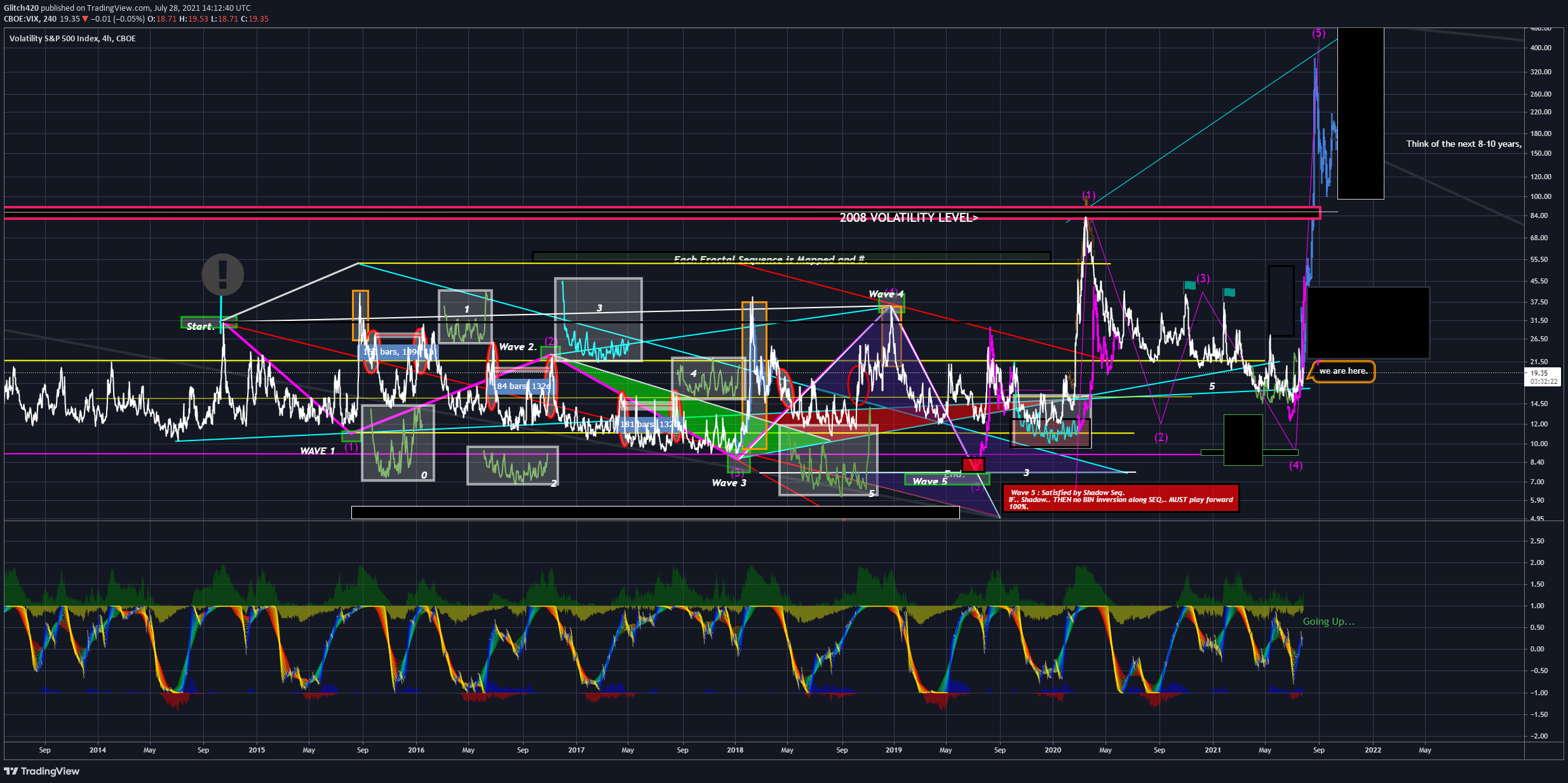The height and width of the screenshot is (783, 1568).
Task: Click the 'Wave 4' text label
Action: pos(886,294)
